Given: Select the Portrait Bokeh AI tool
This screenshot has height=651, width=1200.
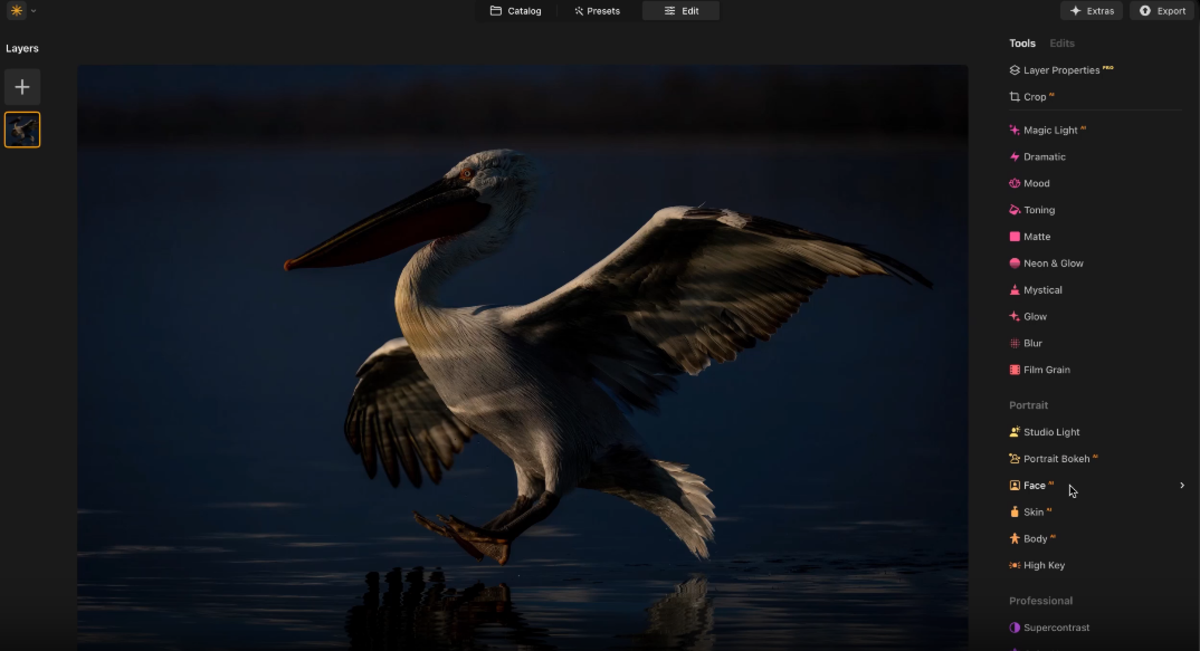Looking at the screenshot, I should click(1056, 458).
